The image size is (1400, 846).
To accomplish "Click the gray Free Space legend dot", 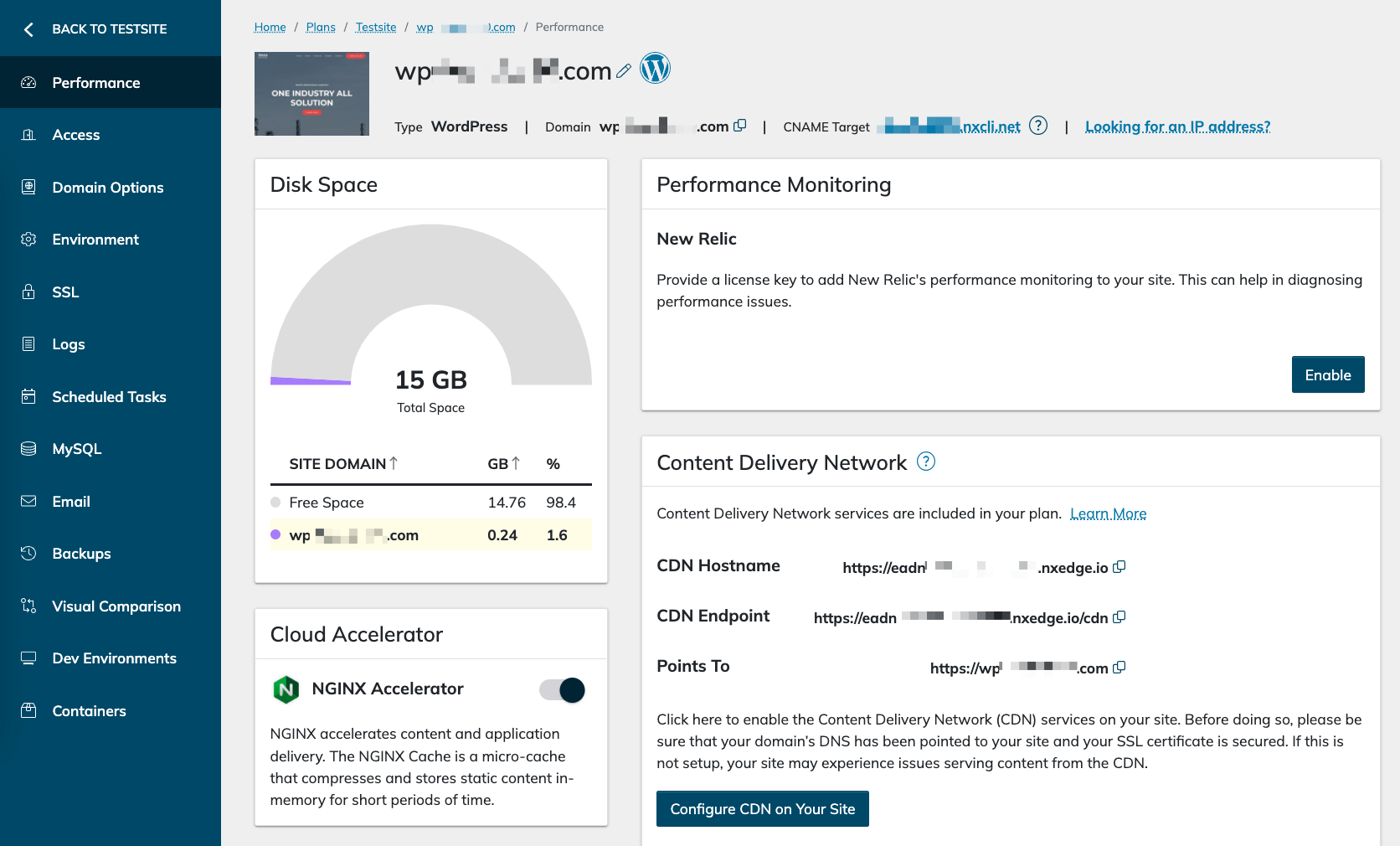I will point(275,502).
